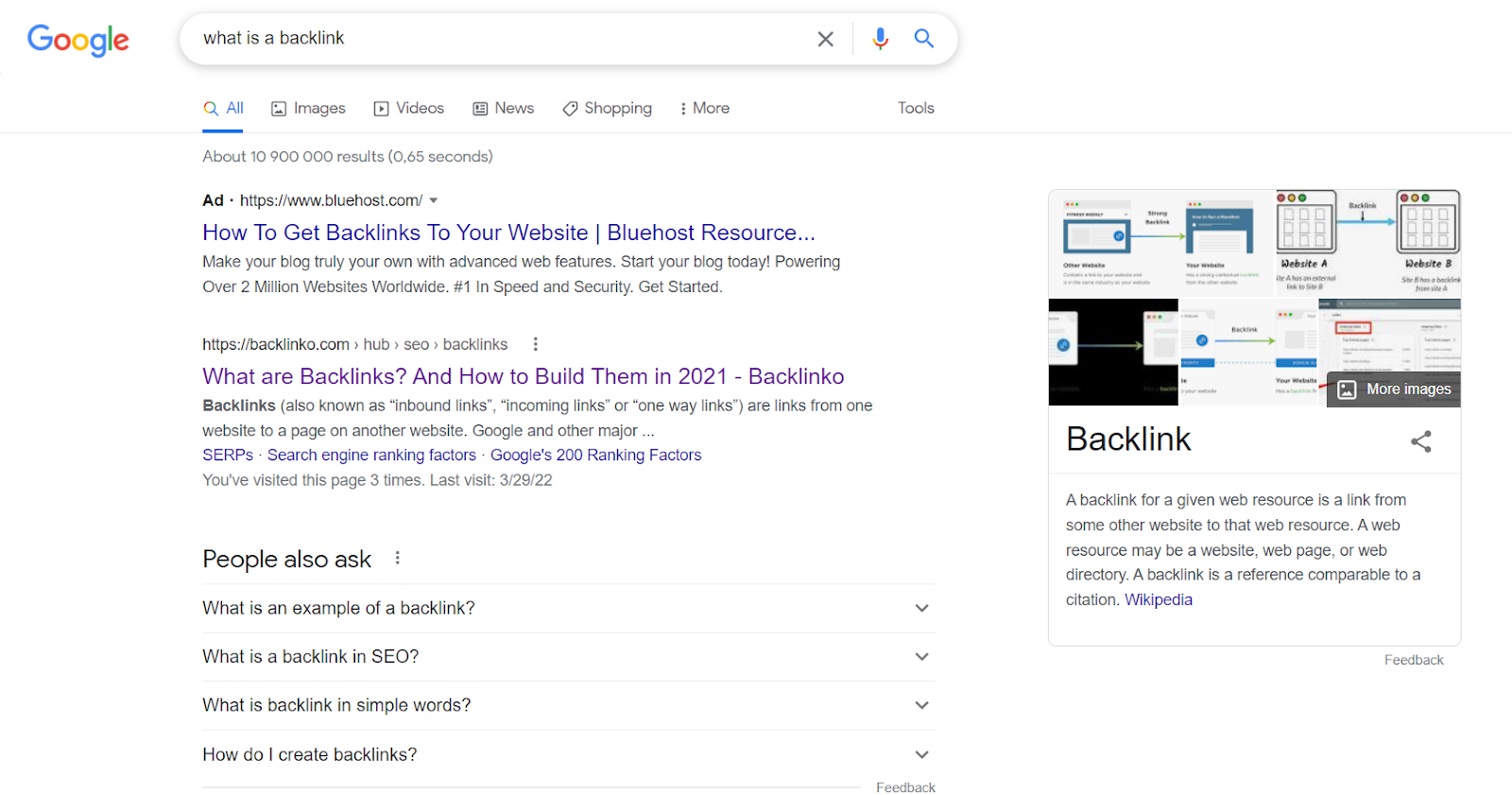Click the More images button
1512x795 pixels.
[1394, 389]
